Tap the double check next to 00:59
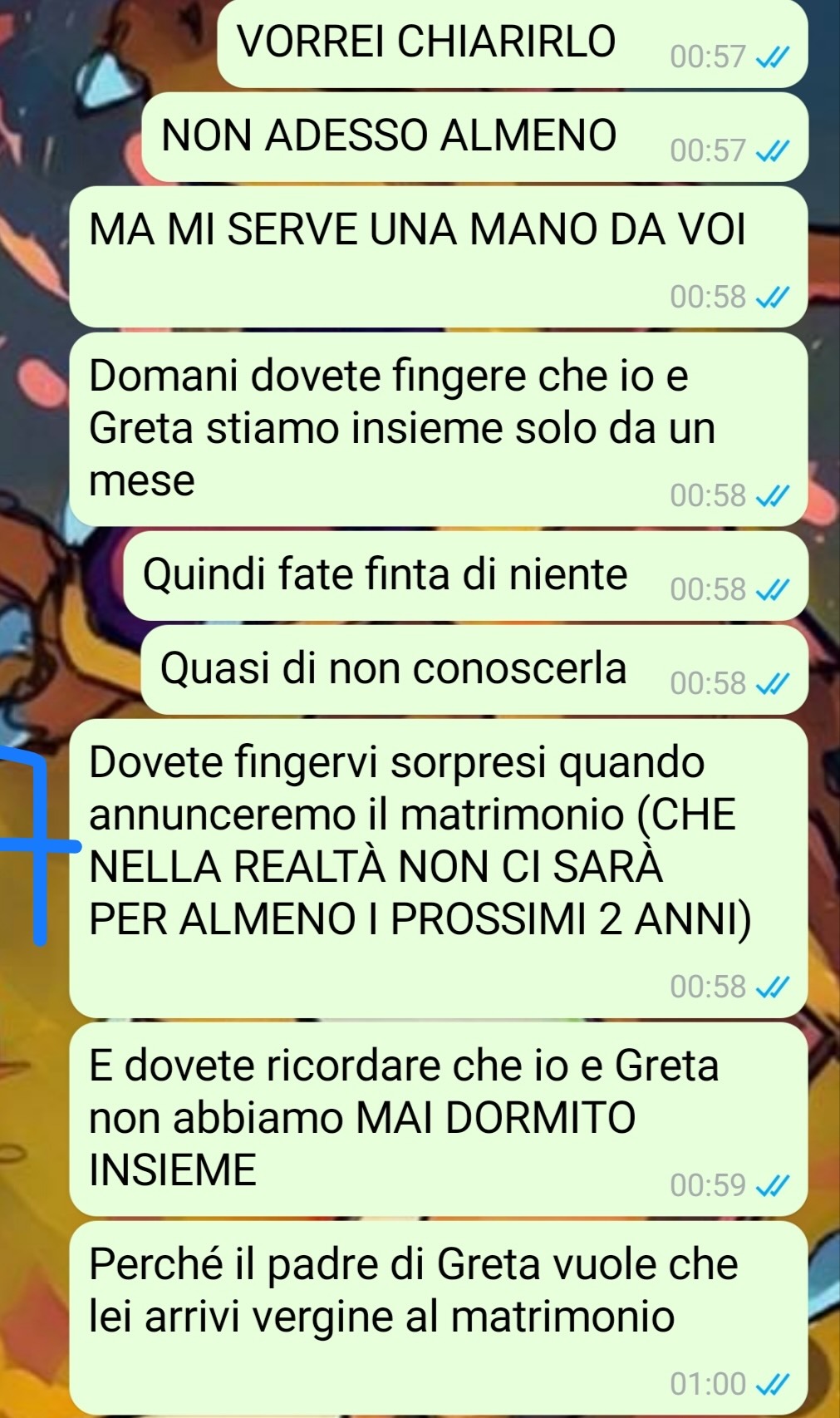 [x=771, y=1185]
